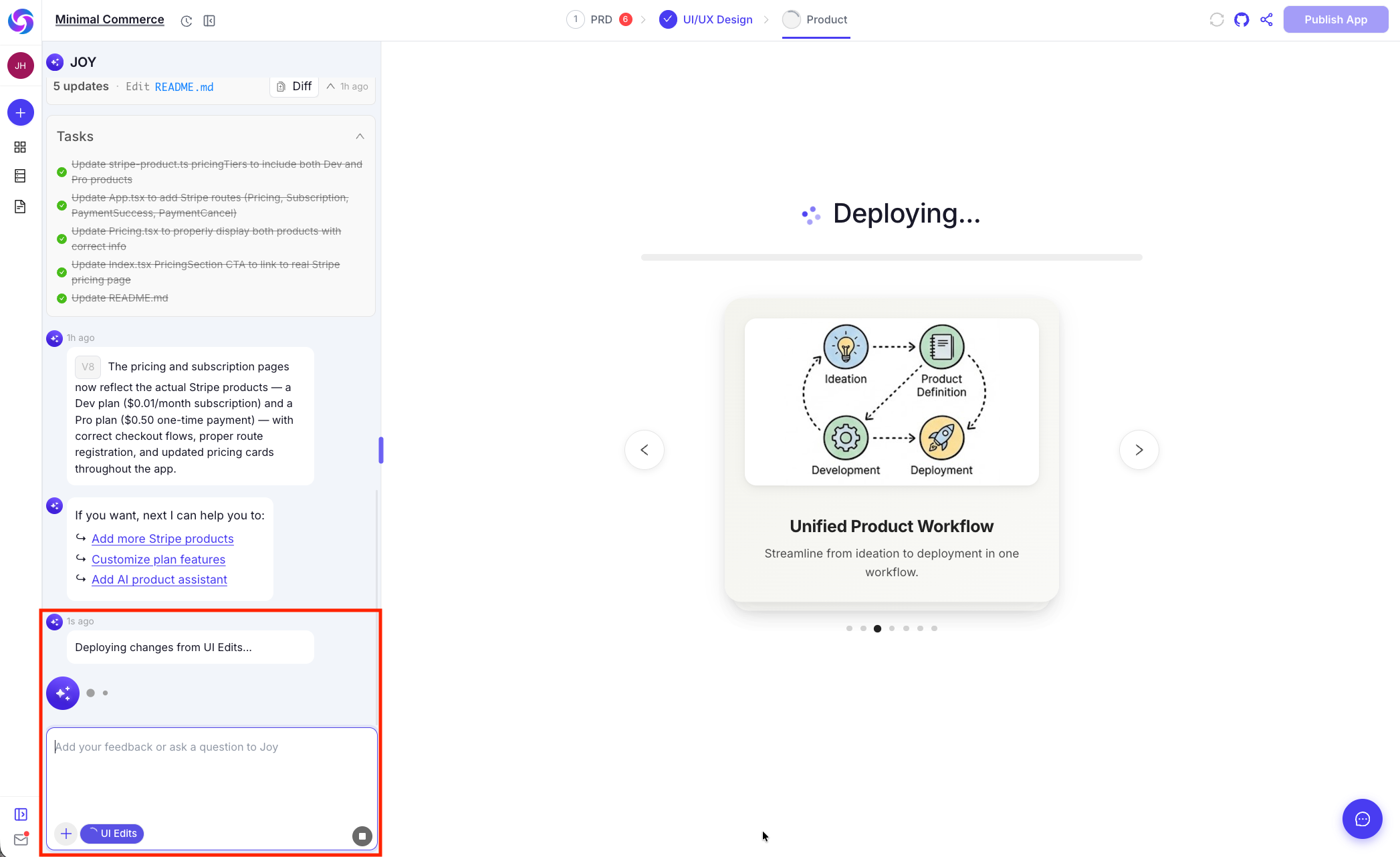Collapse the 5 updates entry via its chevron

[x=330, y=86]
